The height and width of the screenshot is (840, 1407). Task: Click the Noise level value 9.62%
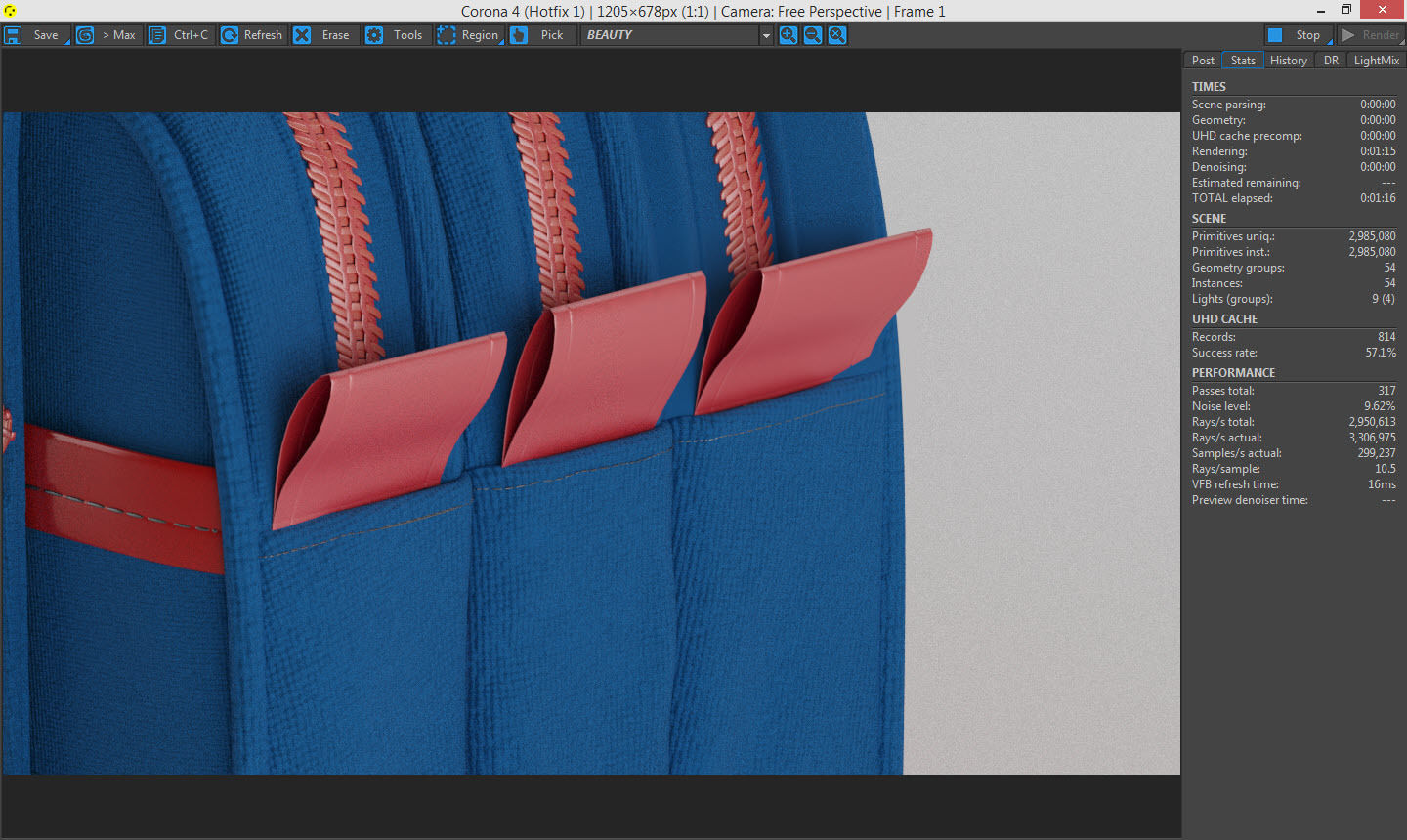coord(1380,406)
